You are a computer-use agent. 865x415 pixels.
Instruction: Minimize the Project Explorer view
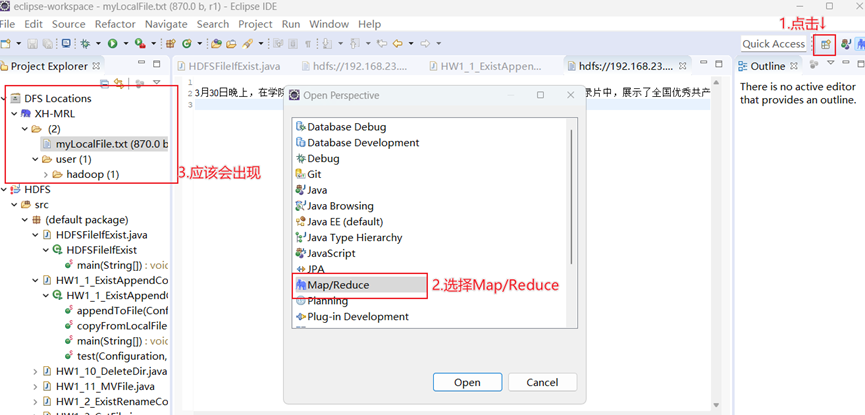[142, 64]
